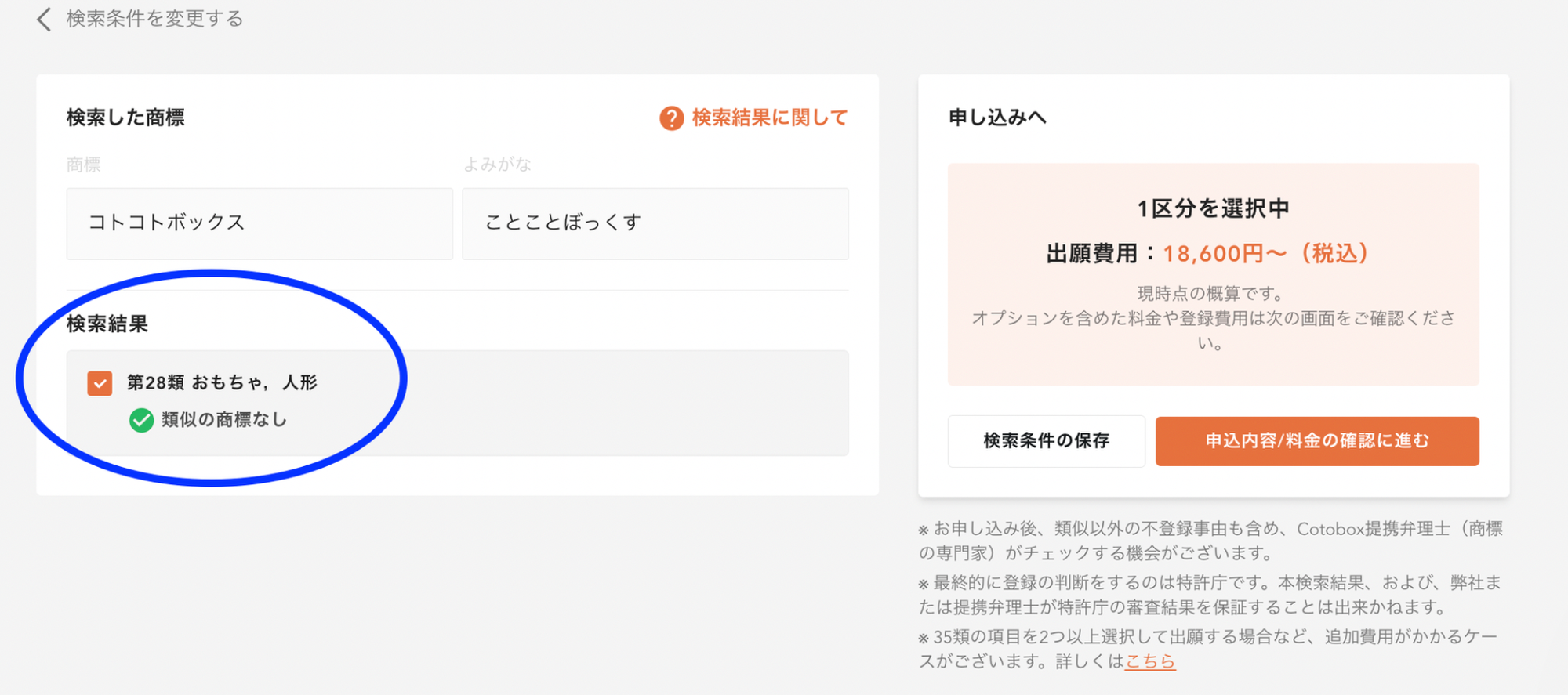The height and width of the screenshot is (695, 1568).
Task: Click the orange question mark icon
Action: tap(671, 118)
